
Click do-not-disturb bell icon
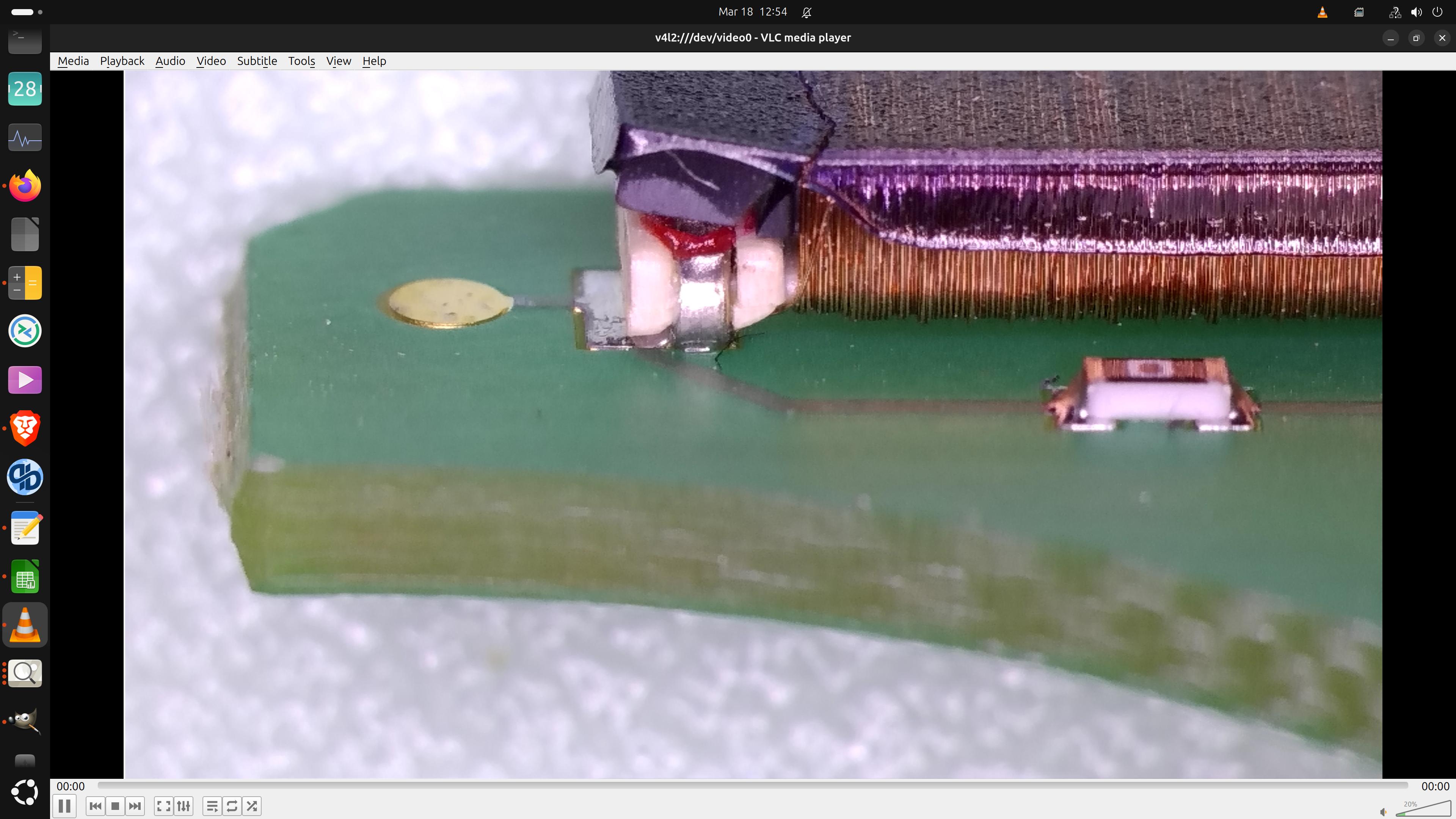[x=806, y=12]
